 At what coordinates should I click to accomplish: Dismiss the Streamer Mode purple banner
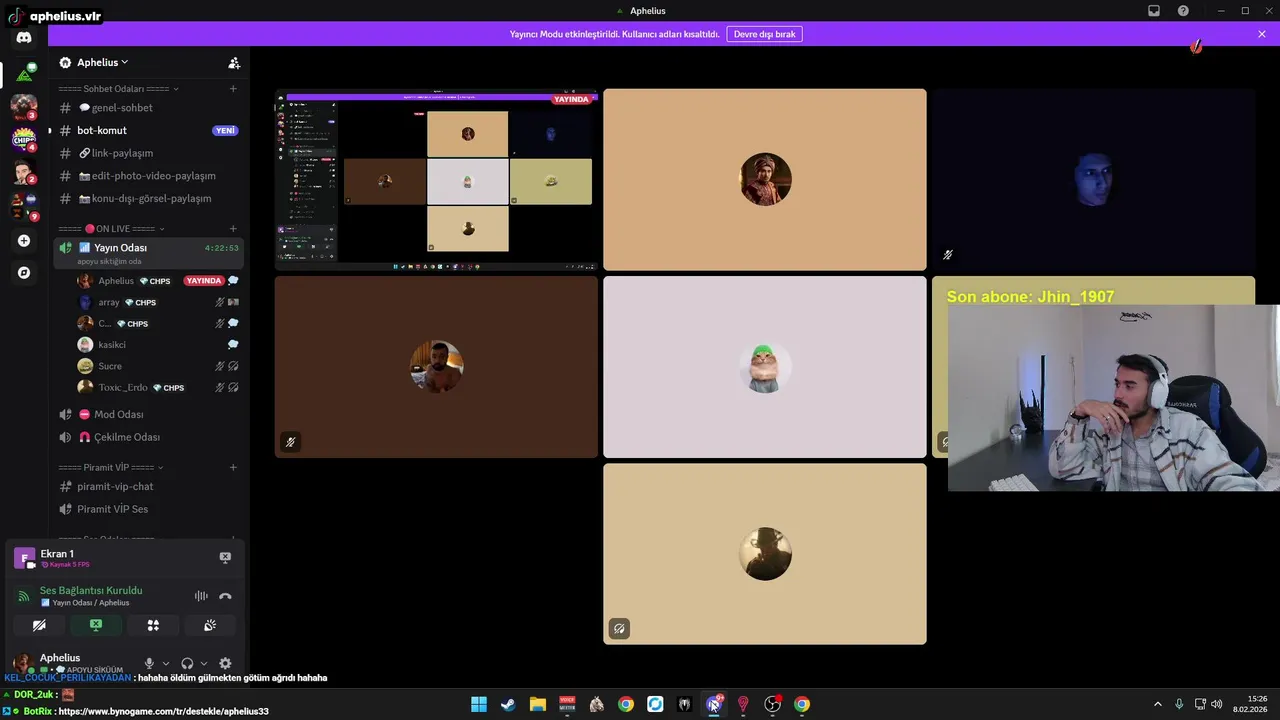tap(1262, 34)
